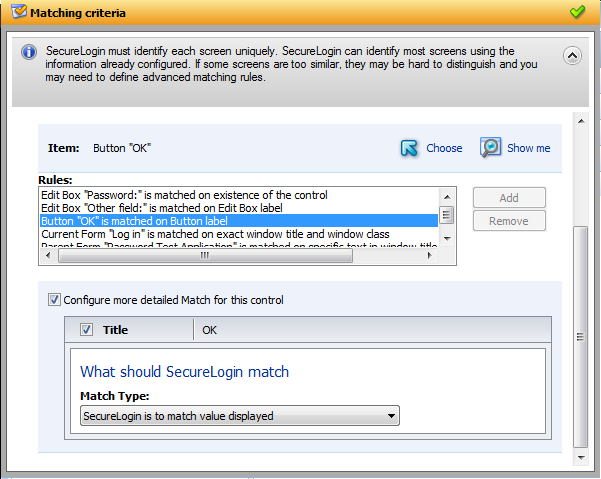Viewport: 601px width, 479px height.
Task: Collapse the info banner with chevron
Action: click(x=571, y=56)
